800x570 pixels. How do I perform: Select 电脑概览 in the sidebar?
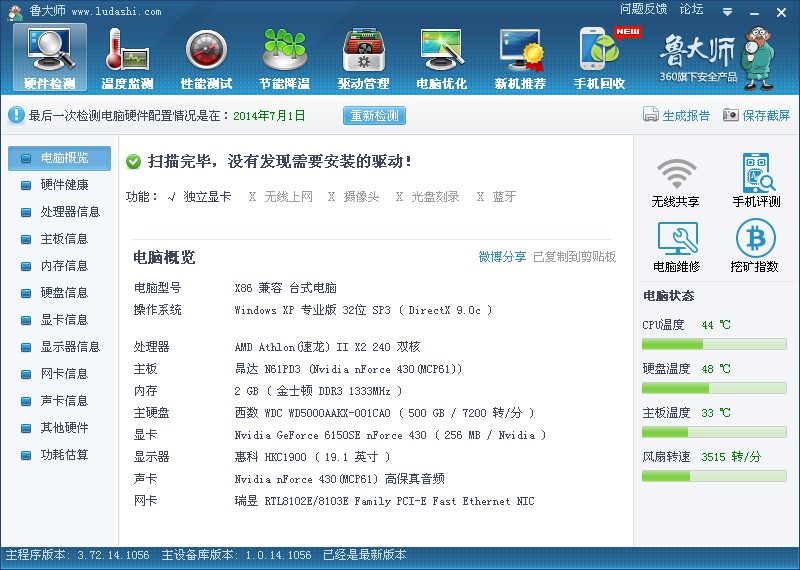59,158
